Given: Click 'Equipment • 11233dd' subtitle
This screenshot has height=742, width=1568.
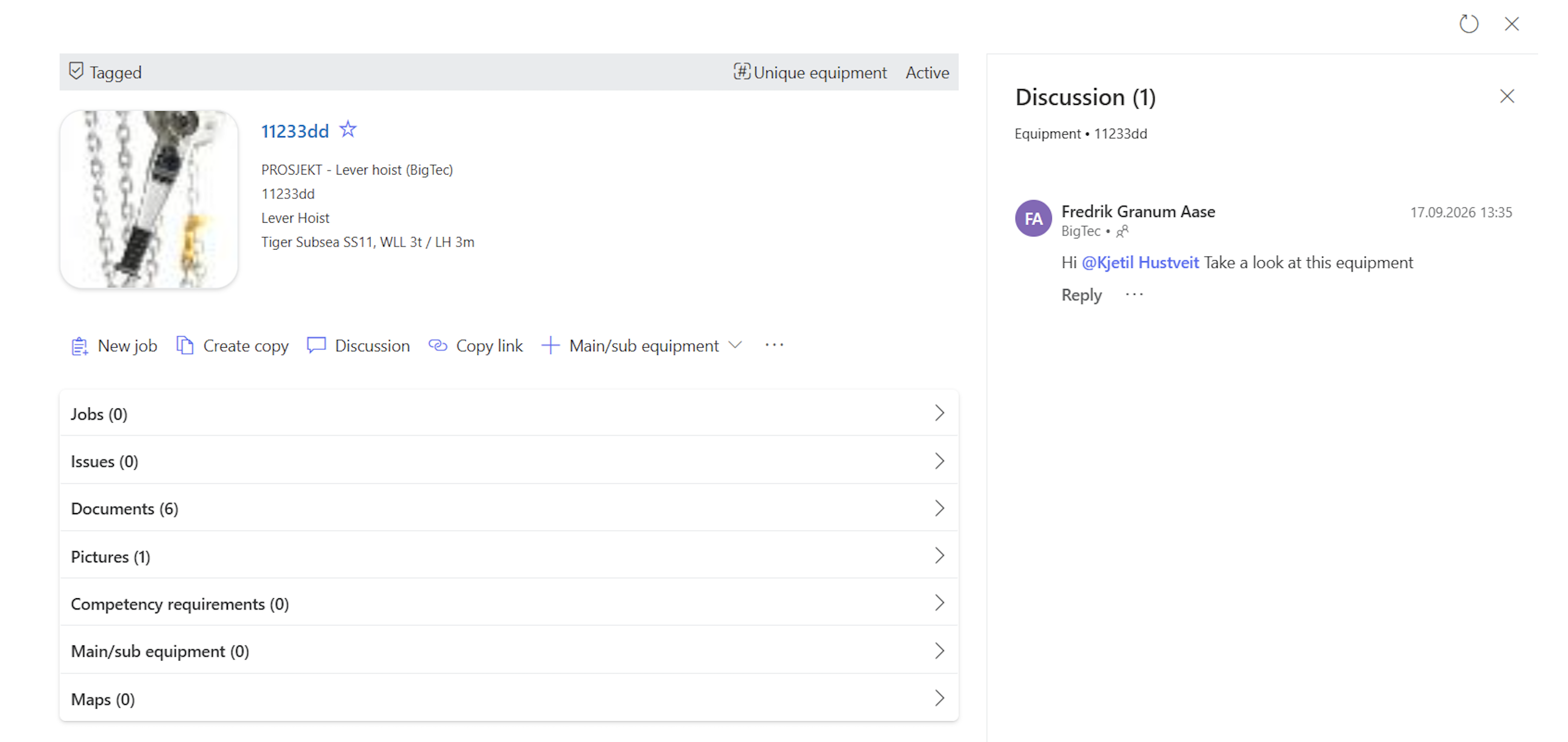Looking at the screenshot, I should (x=1081, y=134).
